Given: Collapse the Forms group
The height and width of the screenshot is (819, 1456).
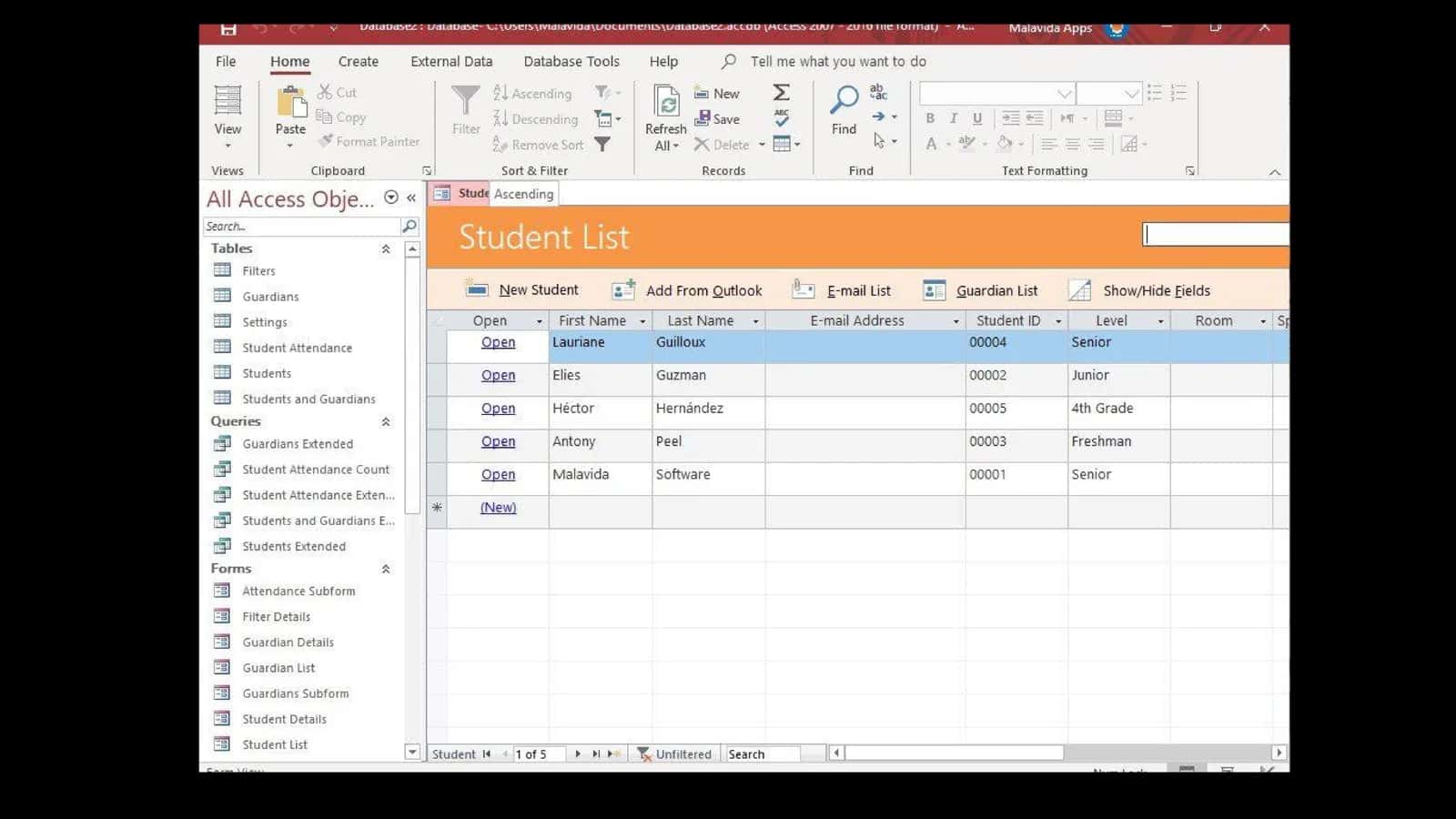Looking at the screenshot, I should [386, 569].
